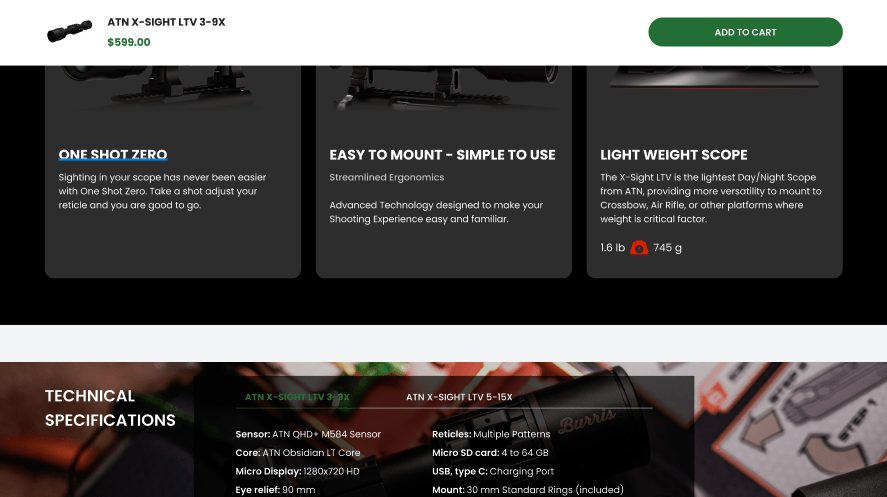Viewport: 887px width, 497px height.
Task: Select the ATN X-Sight LTV 3-9X tab
Action: [297, 397]
